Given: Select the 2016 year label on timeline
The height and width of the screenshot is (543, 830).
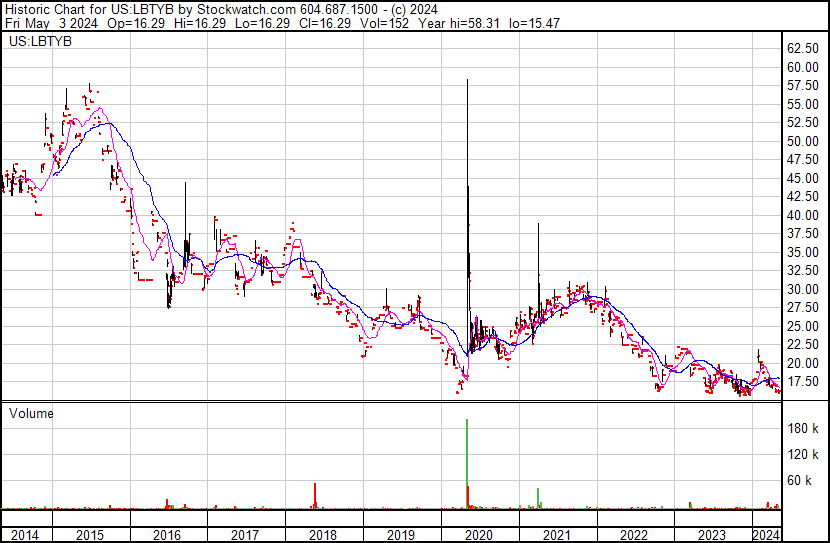Looking at the screenshot, I should click(x=167, y=535).
